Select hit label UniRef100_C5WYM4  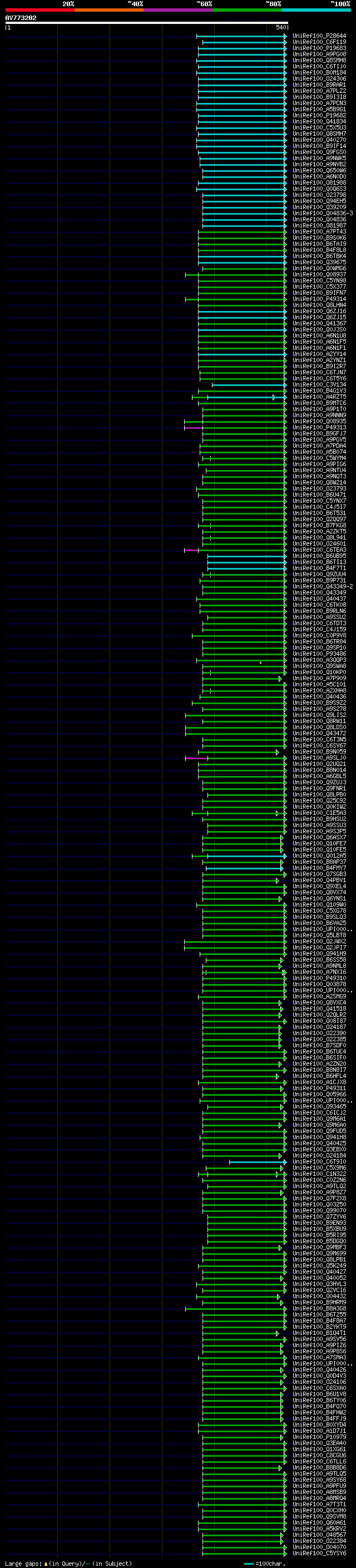319,458
